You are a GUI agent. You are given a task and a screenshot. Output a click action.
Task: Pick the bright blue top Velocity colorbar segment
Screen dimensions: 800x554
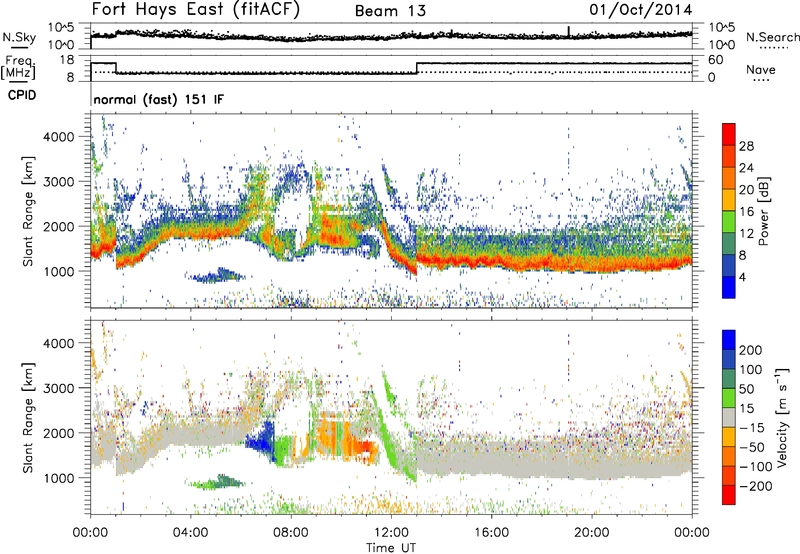click(729, 340)
